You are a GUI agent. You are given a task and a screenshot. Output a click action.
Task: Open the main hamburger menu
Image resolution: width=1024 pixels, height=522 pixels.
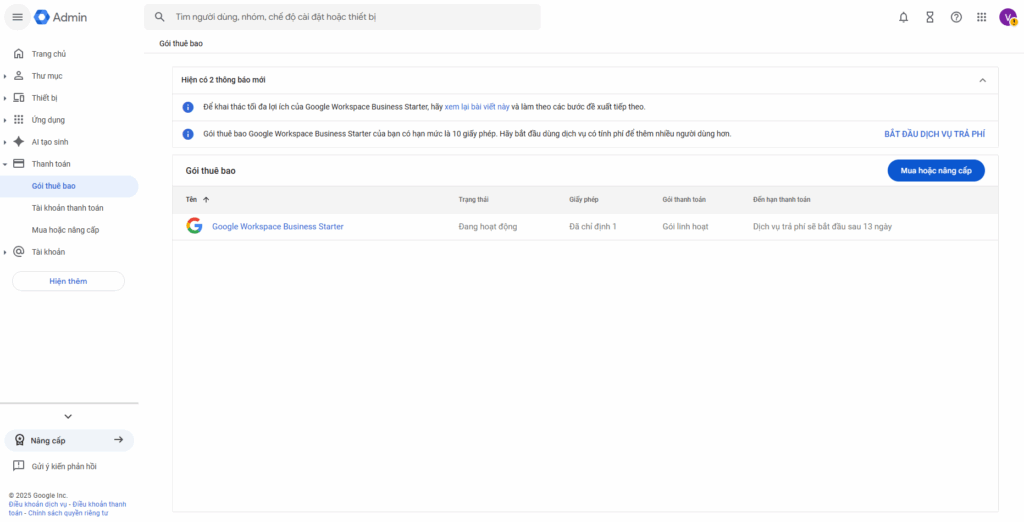(17, 17)
